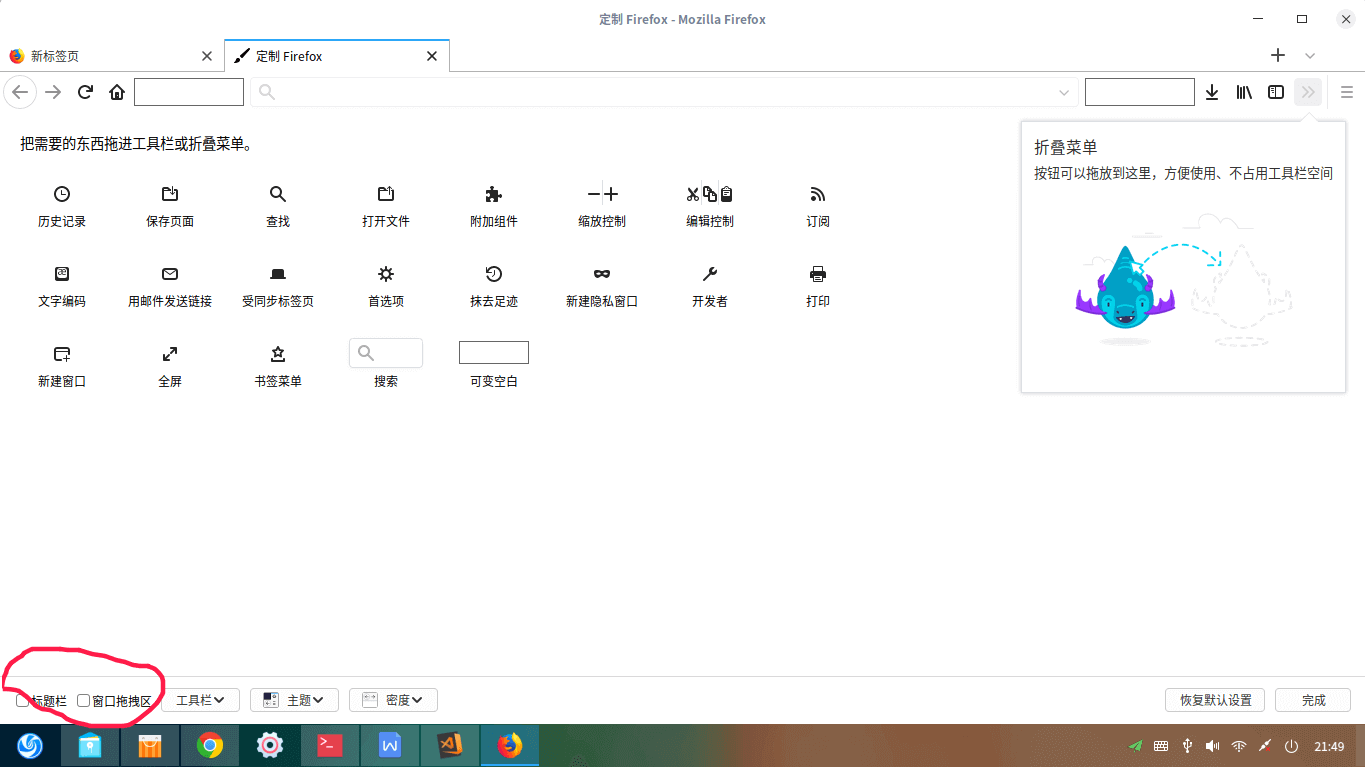Select the 保存页面 icon
The height and width of the screenshot is (767, 1365).
point(170,194)
